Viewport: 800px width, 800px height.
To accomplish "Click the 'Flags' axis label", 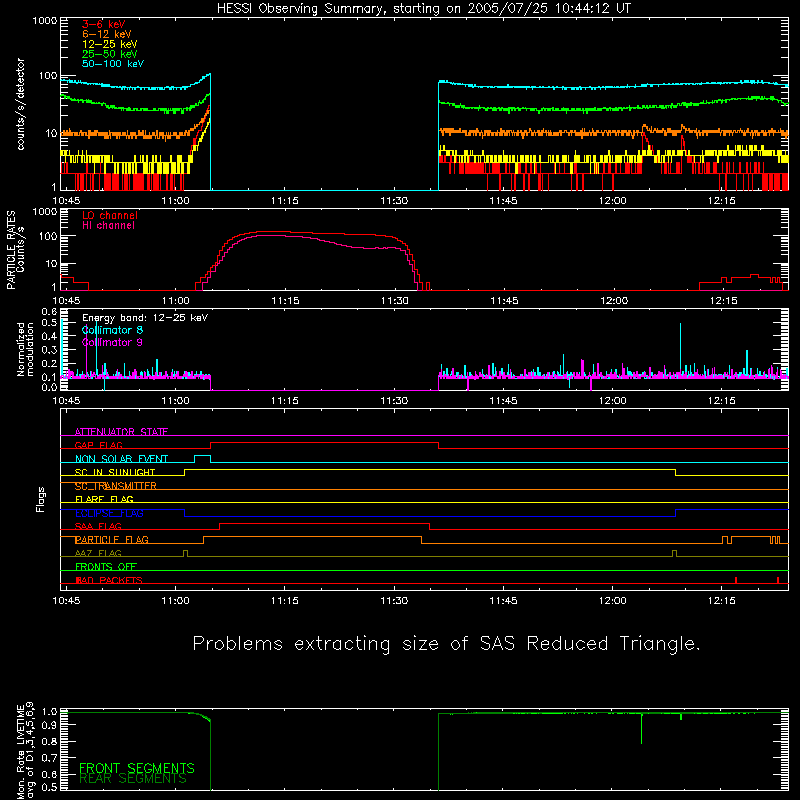I will click(40, 499).
